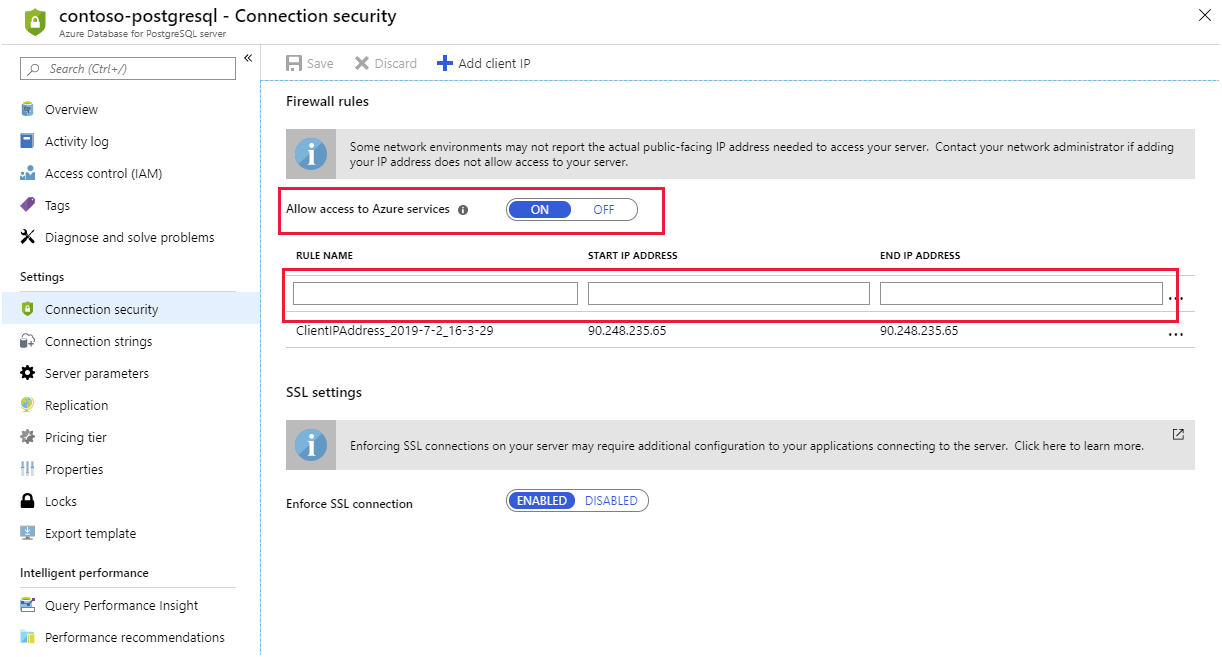The image size is (1222, 657).
Task: Open Server parameters gear icon
Action: click(28, 373)
